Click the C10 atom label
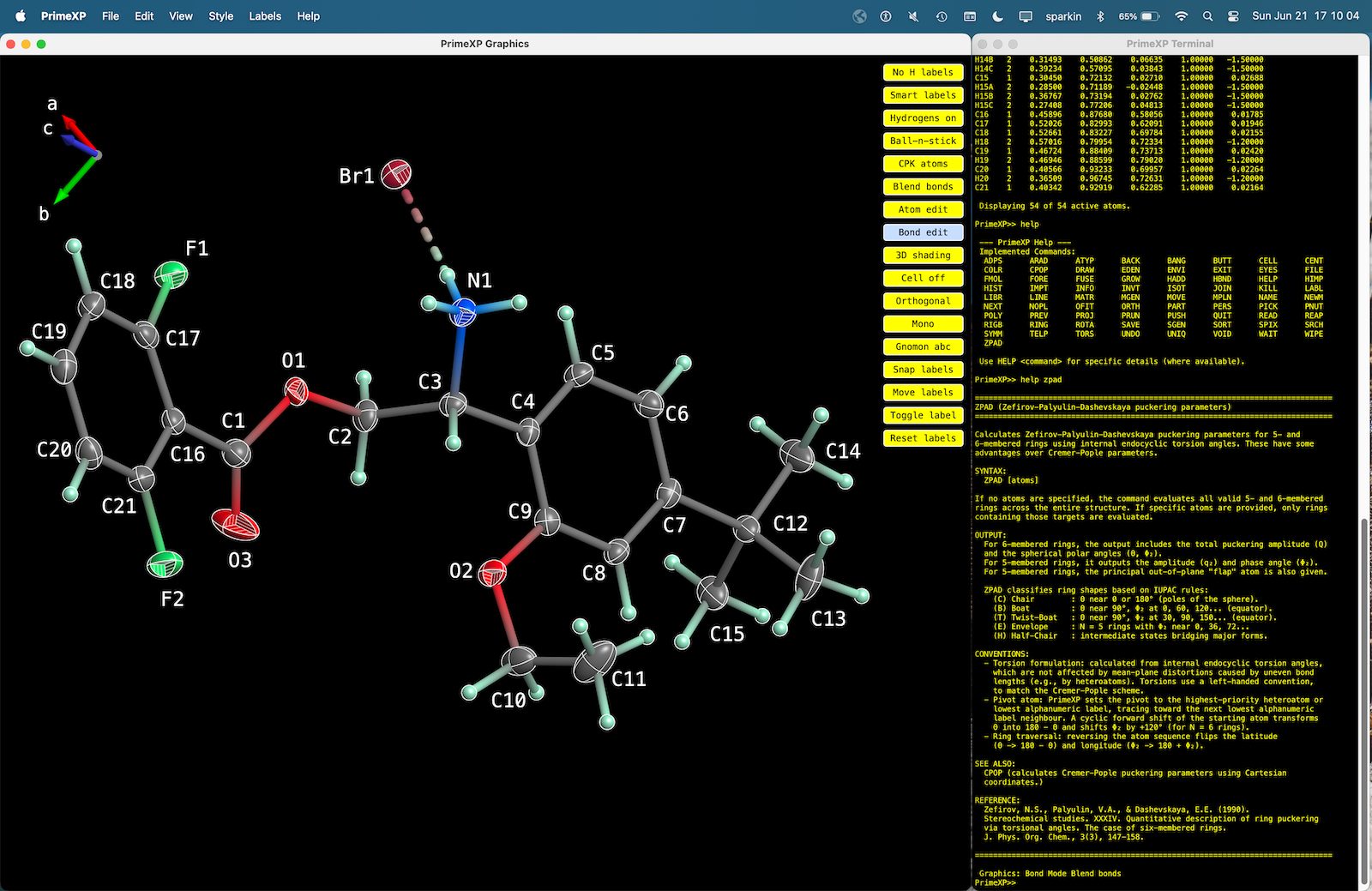1372x891 pixels. click(508, 701)
